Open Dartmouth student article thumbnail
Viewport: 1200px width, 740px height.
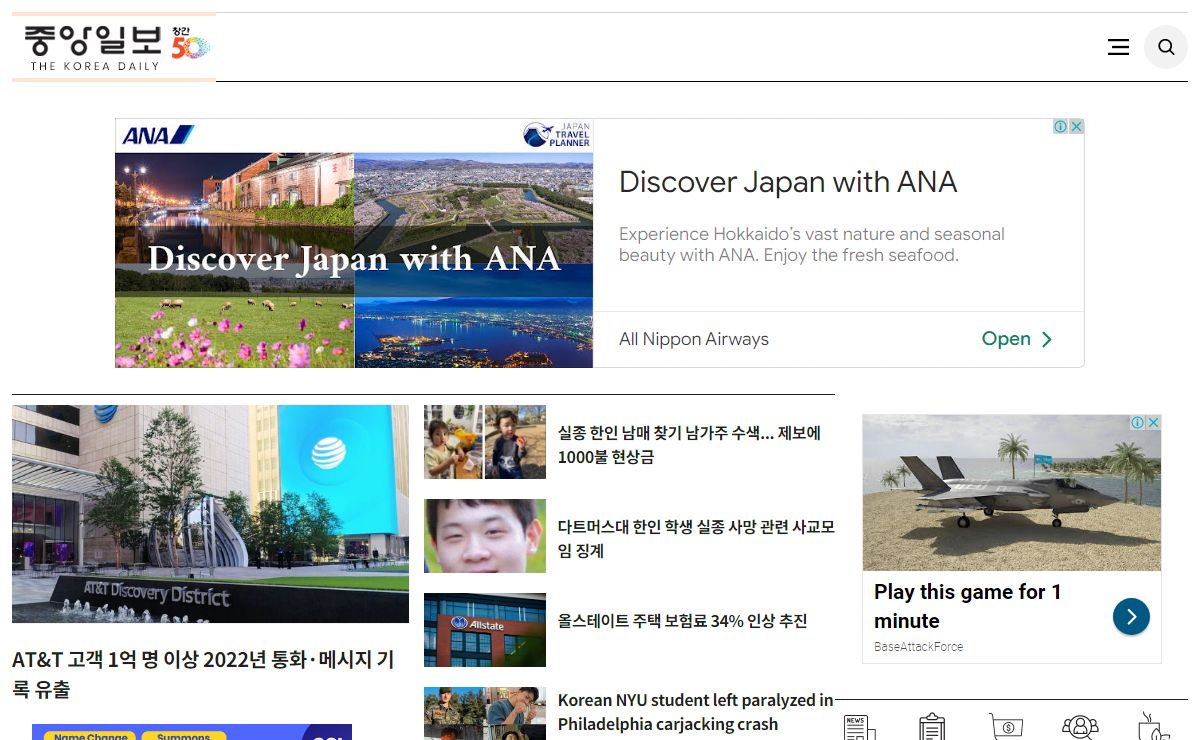click(485, 536)
